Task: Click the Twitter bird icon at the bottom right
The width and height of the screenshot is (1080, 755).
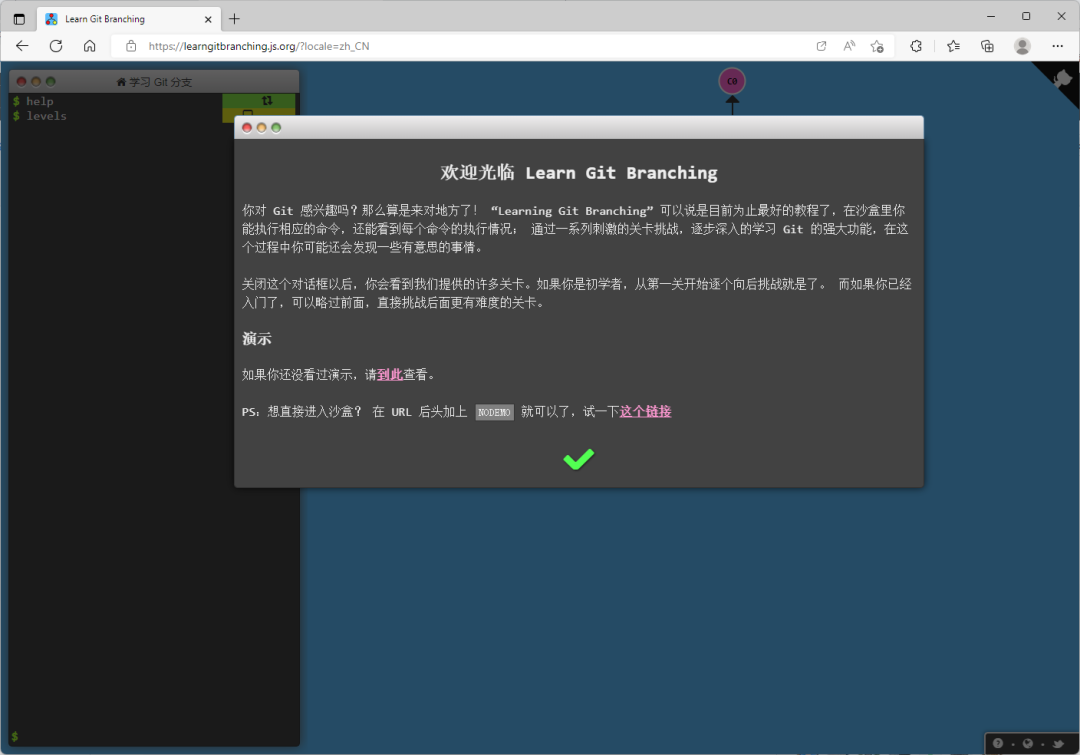Action: pyautogui.click(x=1059, y=743)
